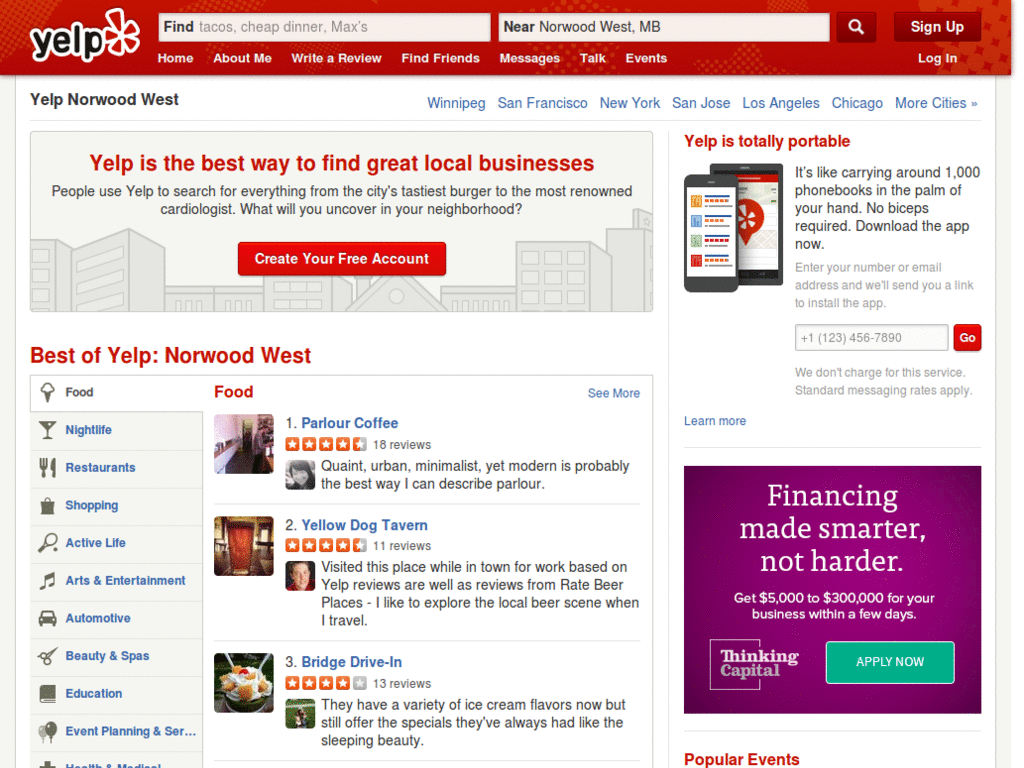The image size is (1024, 768).
Task: Select Chicago city link
Action: tap(857, 103)
